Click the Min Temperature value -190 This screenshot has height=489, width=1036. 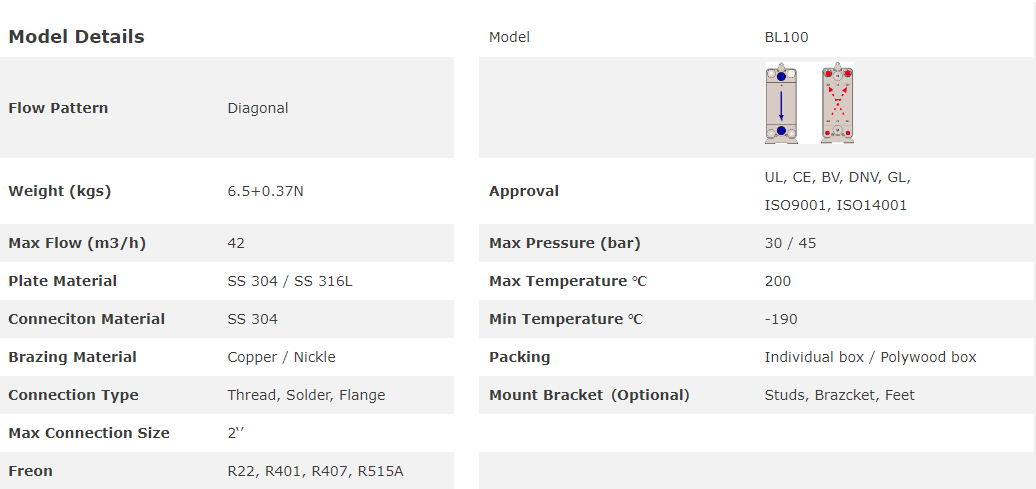(x=781, y=319)
